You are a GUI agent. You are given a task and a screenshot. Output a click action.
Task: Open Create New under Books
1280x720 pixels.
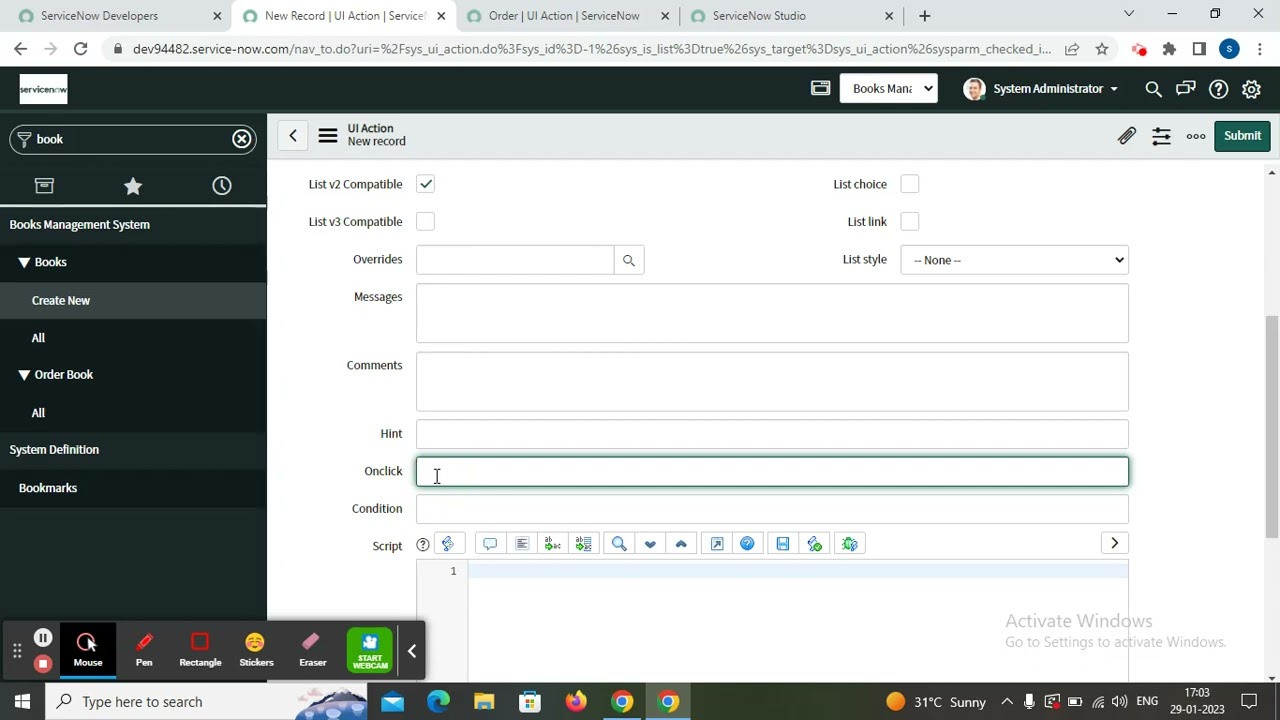pyautogui.click(x=60, y=300)
